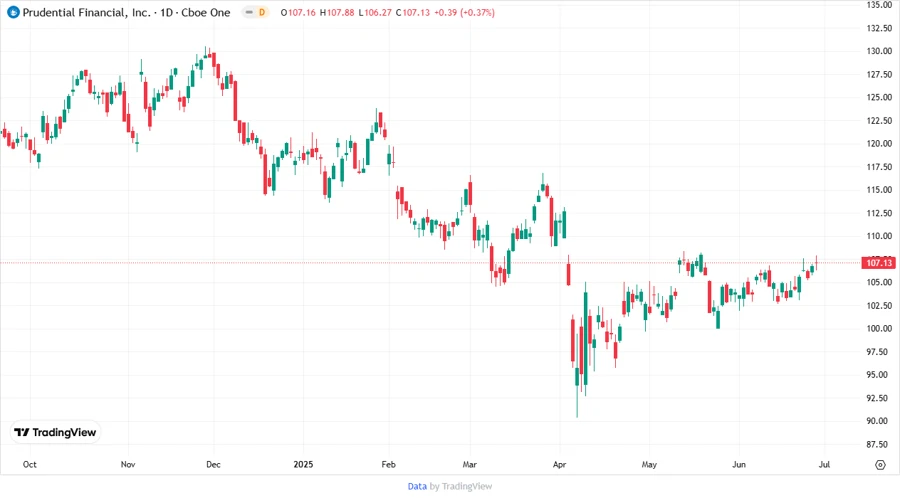Viewport: 900px width, 498px height.
Task: Open the chart settings gear icon
Action: [880, 465]
